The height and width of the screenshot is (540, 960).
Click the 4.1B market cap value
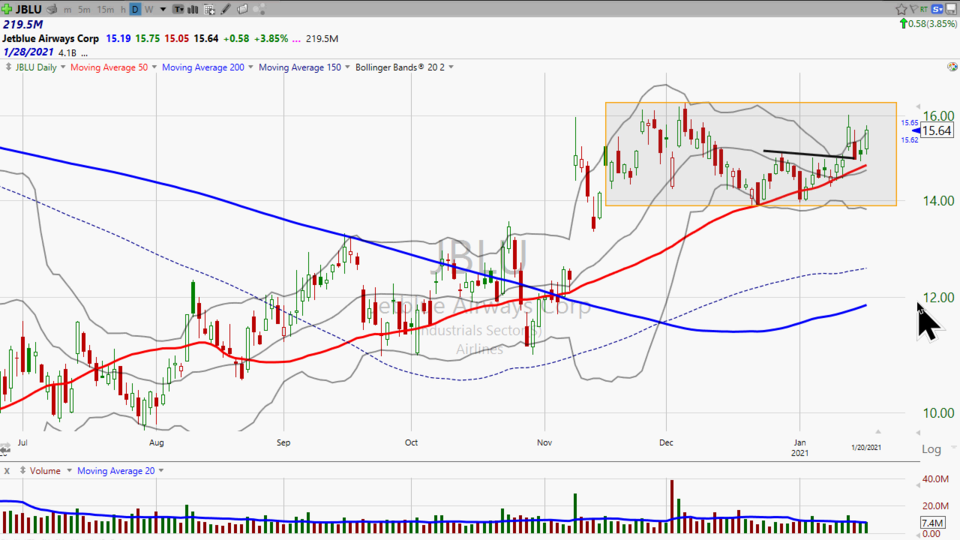tap(67, 53)
